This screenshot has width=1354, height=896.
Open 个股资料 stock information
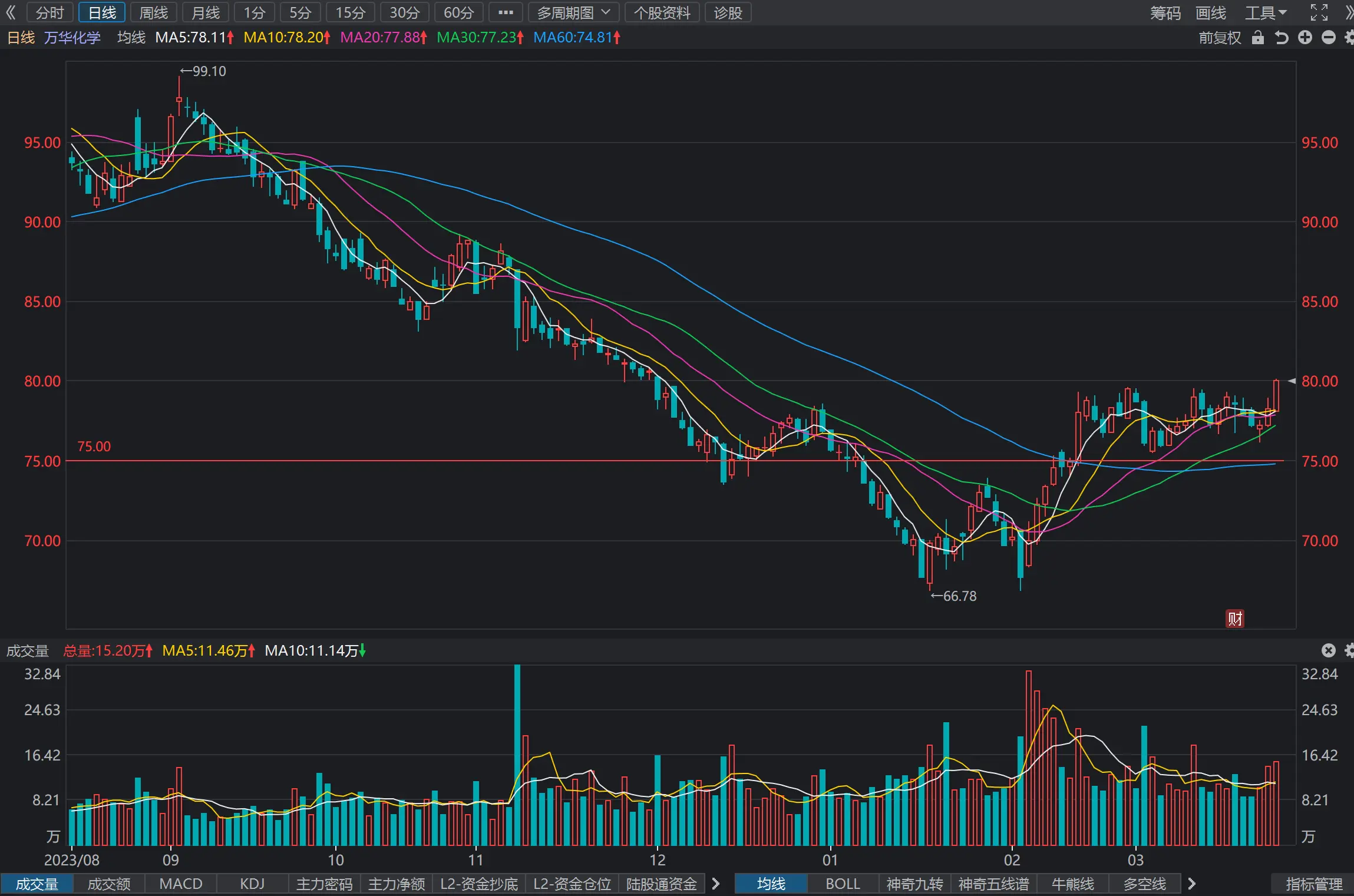pos(662,12)
